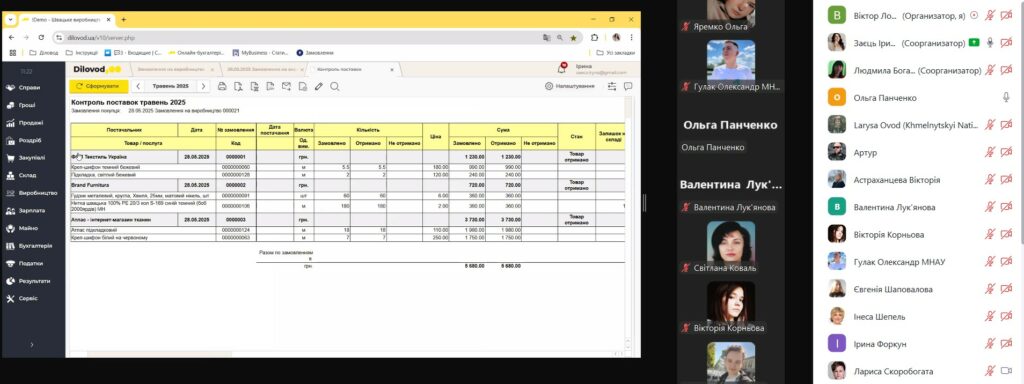Screen dimensions: 1024x384
Task: Open the Замовлення bookmark
Action: (315, 53)
